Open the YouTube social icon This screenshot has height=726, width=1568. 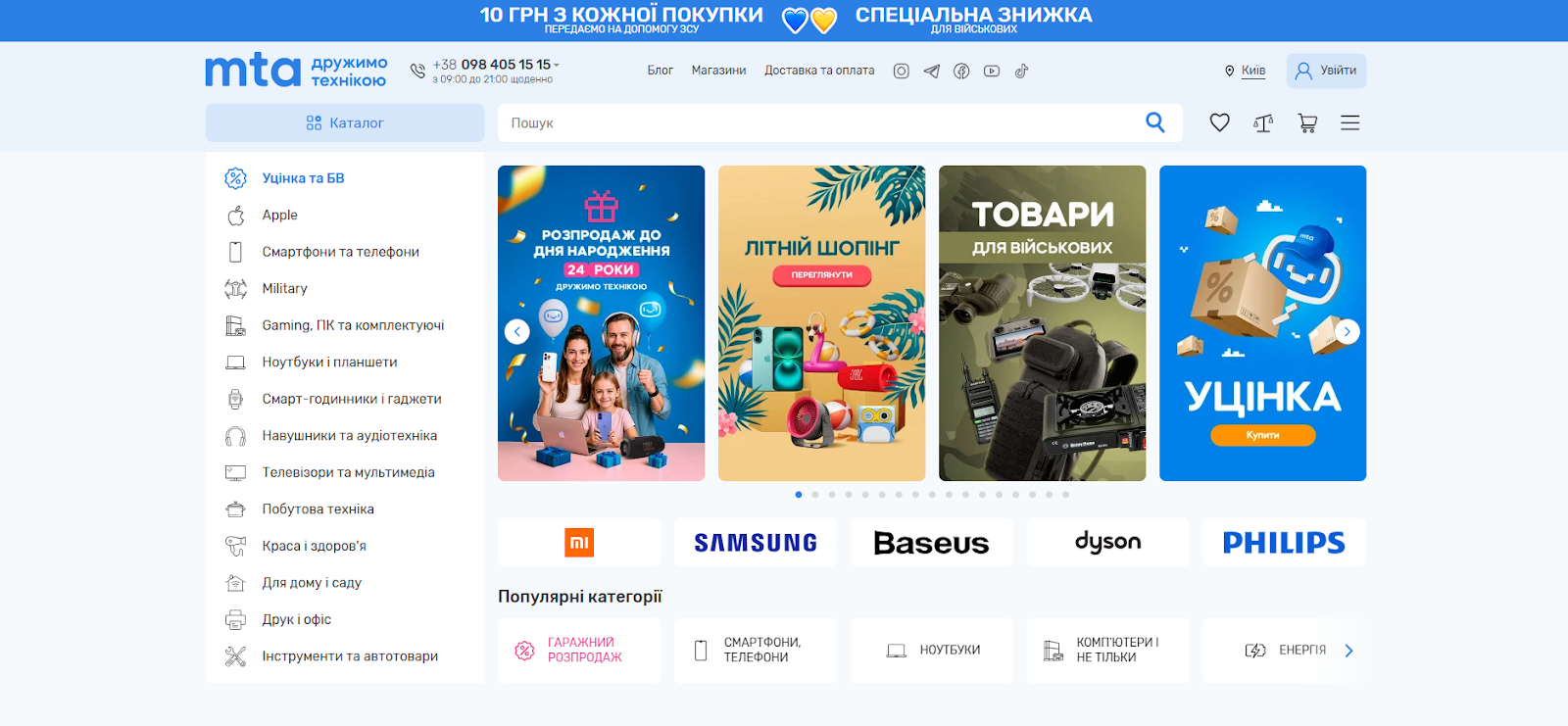click(992, 71)
